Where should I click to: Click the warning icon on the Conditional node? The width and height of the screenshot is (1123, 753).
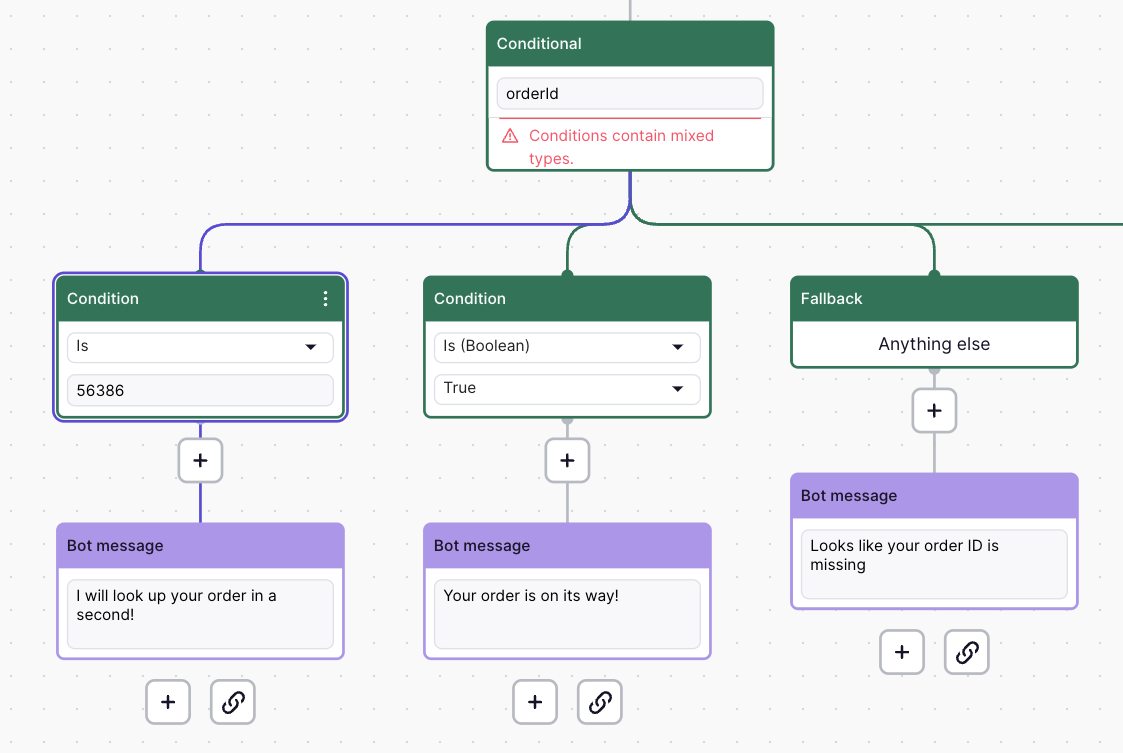(x=510, y=136)
